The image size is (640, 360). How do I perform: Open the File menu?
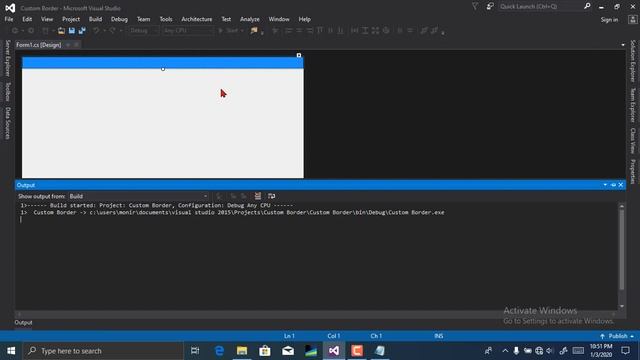point(9,19)
